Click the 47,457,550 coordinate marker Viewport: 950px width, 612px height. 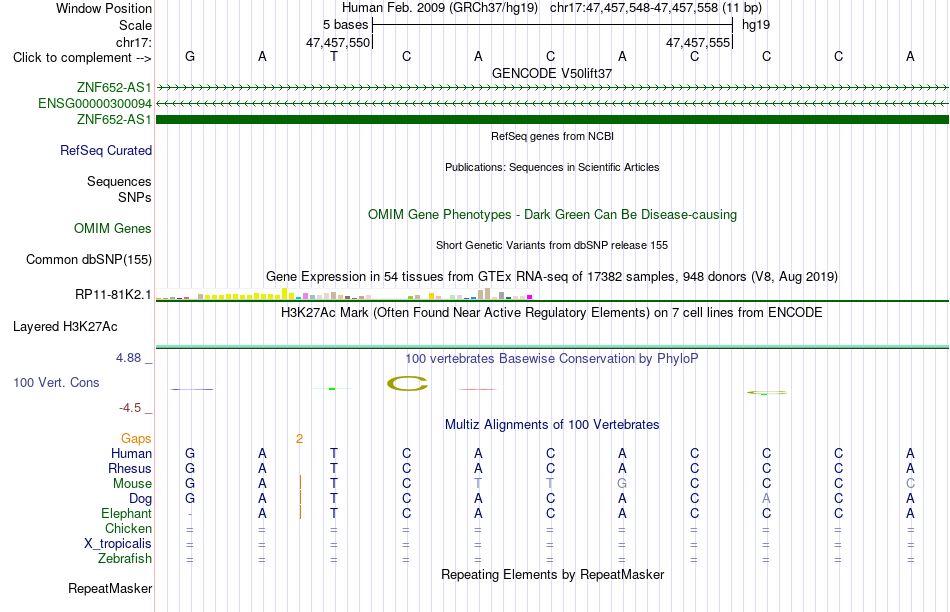point(337,42)
